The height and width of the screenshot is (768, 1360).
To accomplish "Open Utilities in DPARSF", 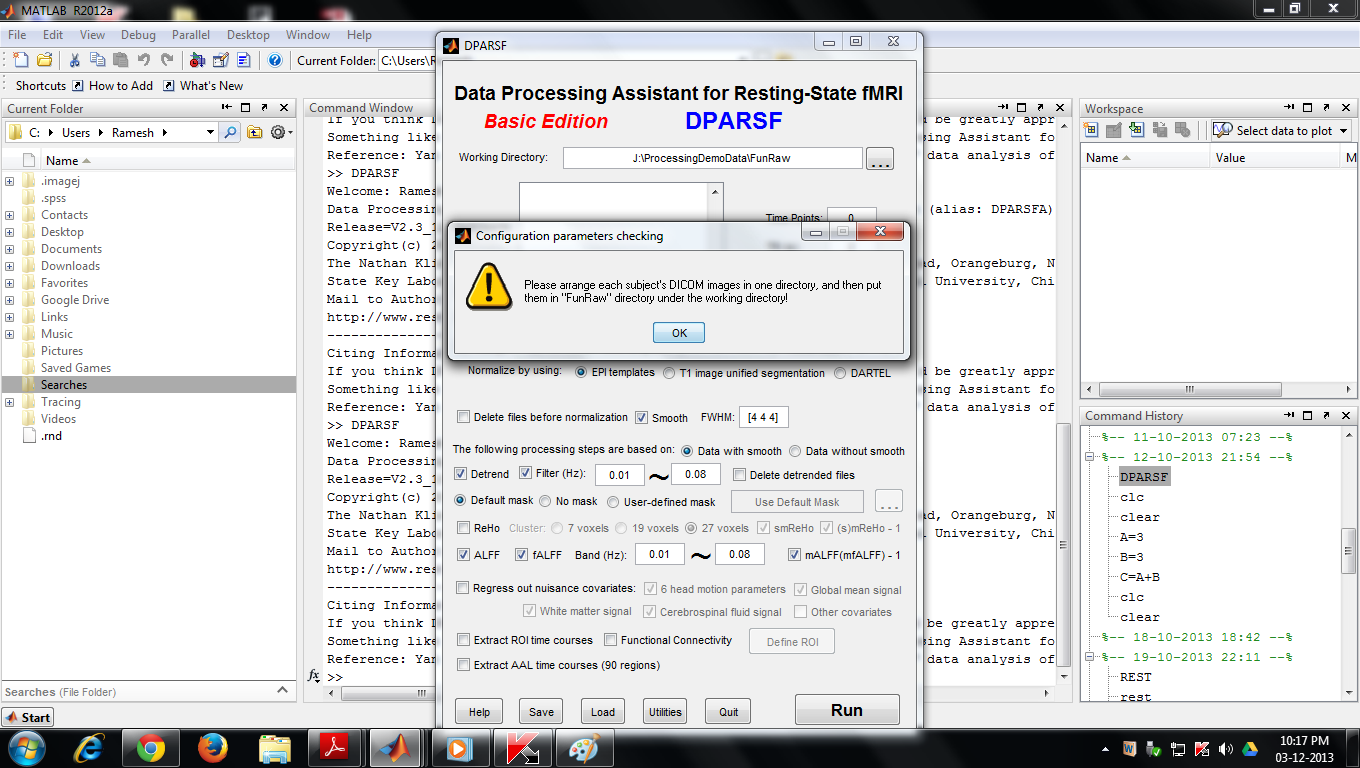I will [665, 712].
